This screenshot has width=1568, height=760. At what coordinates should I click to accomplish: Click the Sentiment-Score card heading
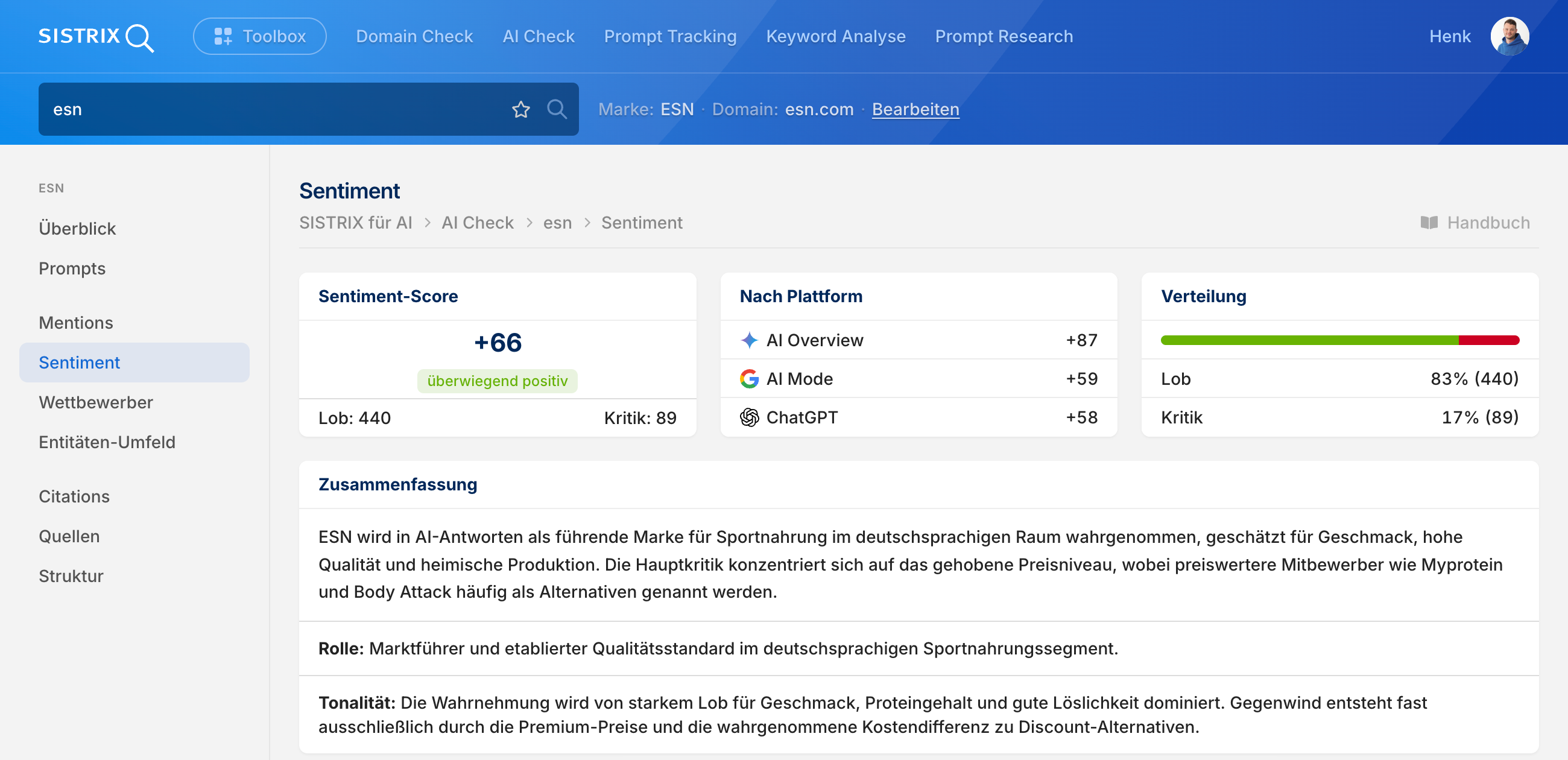click(388, 297)
